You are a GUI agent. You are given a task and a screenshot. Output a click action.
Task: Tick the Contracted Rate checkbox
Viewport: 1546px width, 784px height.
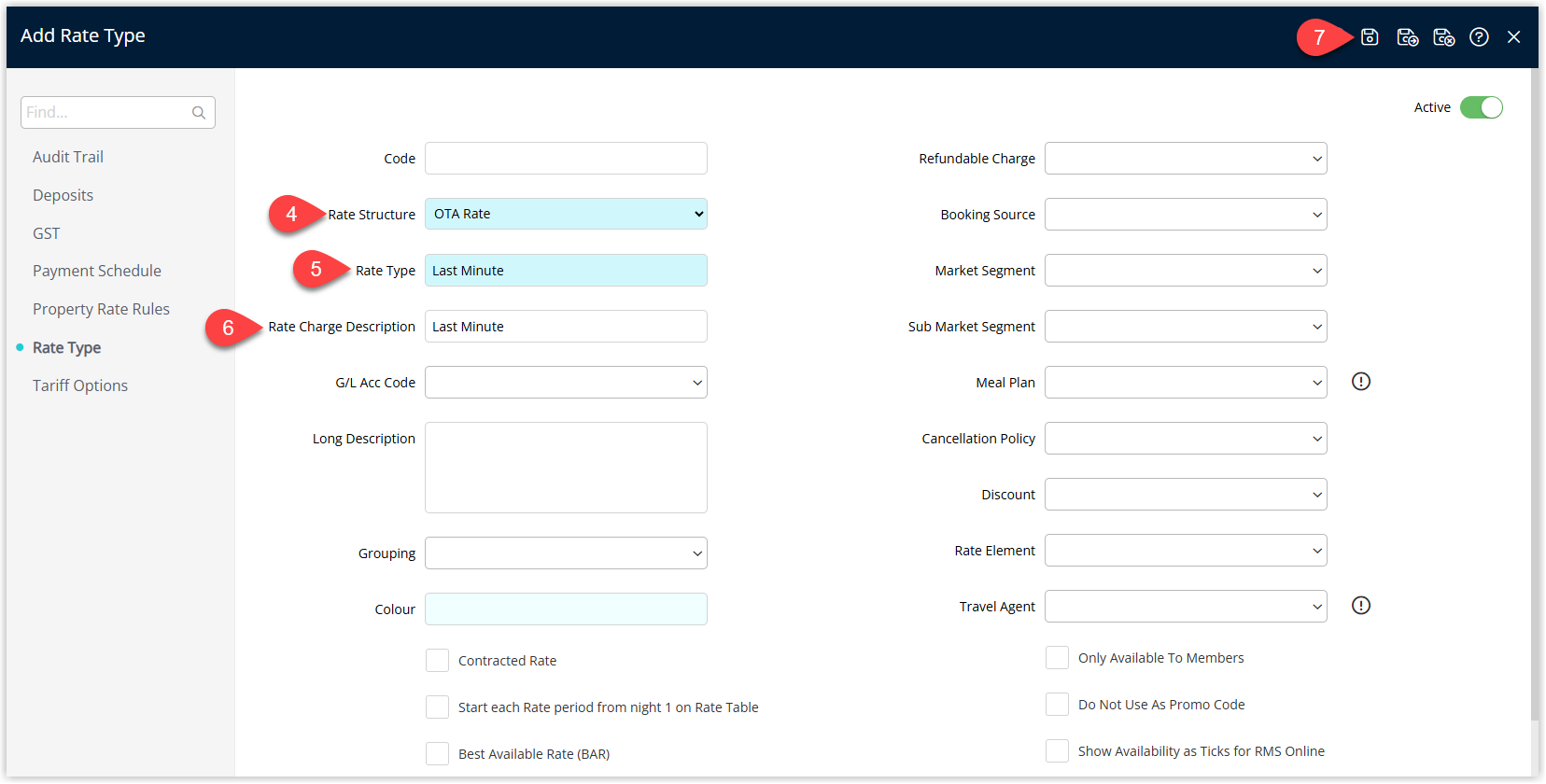point(437,660)
